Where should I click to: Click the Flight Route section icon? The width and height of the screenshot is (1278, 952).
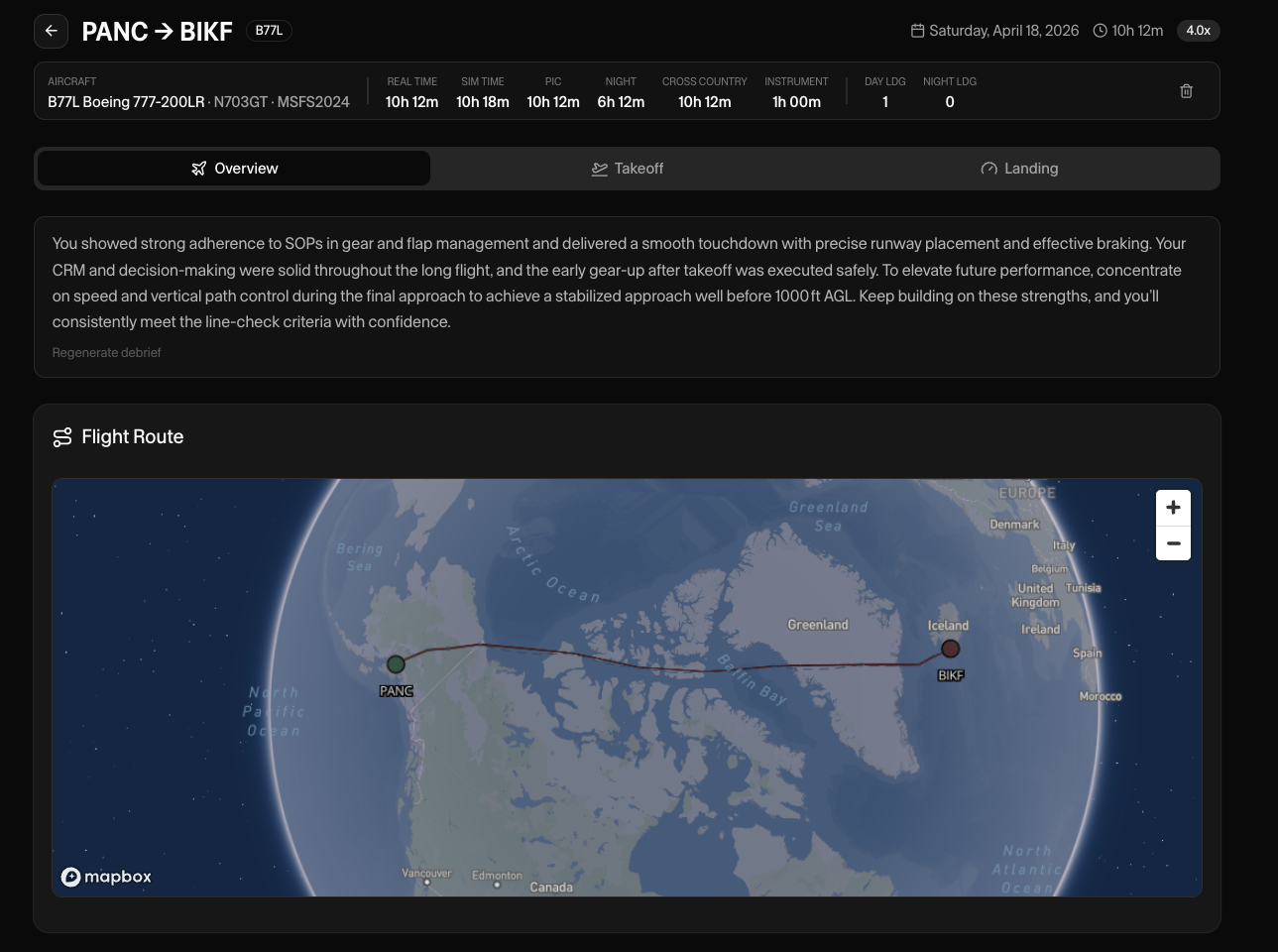click(x=62, y=437)
